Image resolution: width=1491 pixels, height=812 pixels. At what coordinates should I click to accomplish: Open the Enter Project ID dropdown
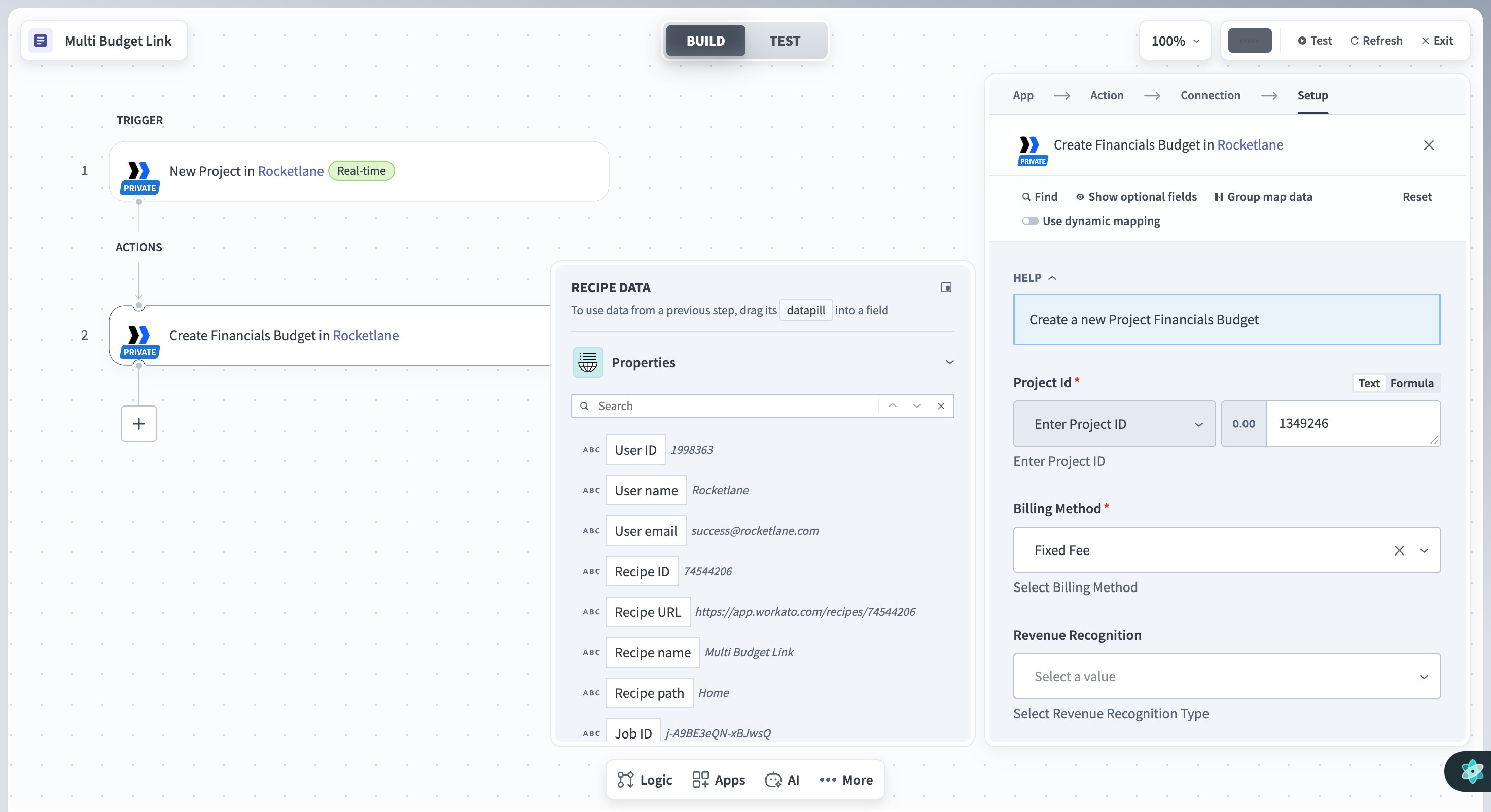click(1114, 423)
